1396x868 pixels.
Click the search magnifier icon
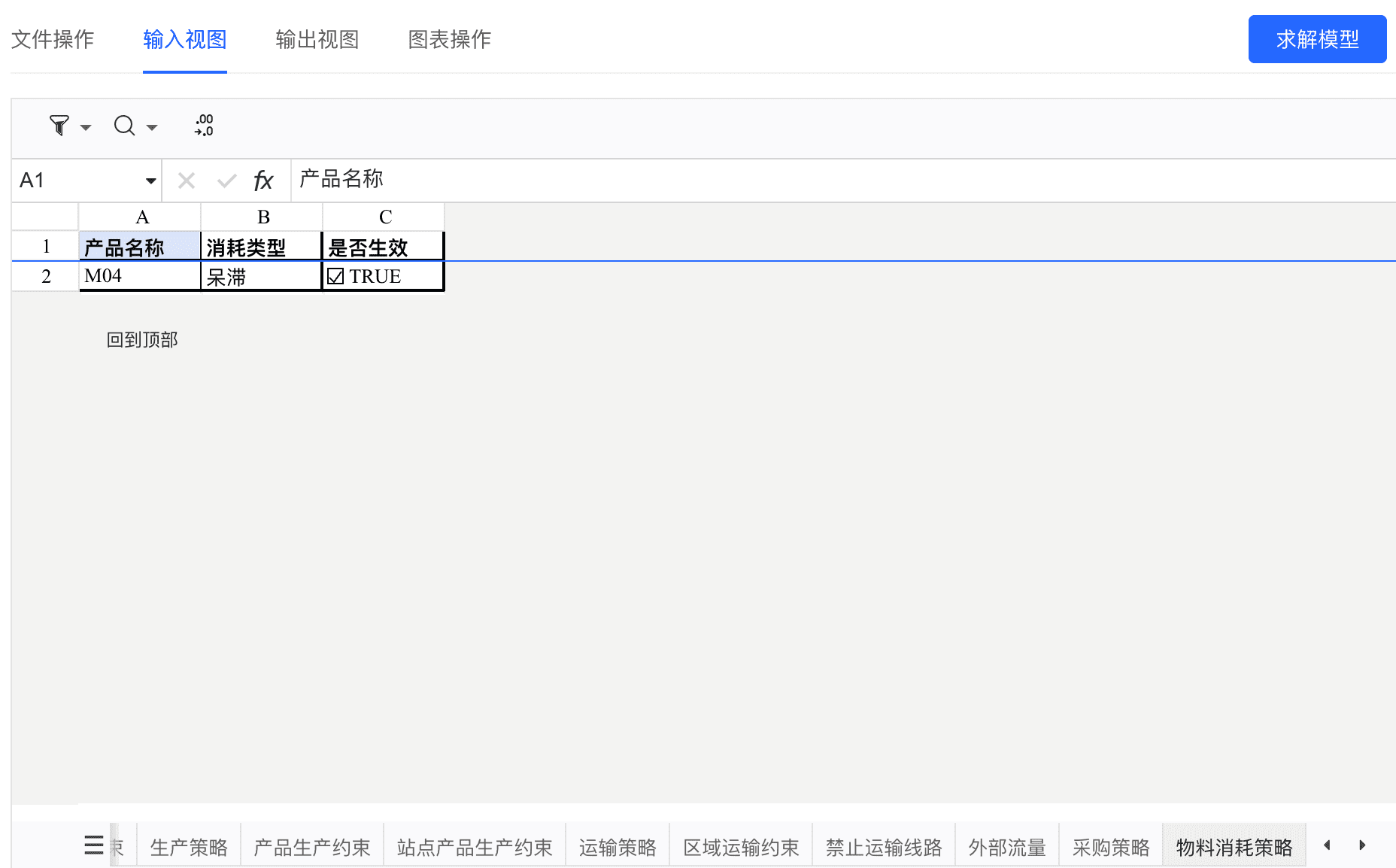click(124, 125)
